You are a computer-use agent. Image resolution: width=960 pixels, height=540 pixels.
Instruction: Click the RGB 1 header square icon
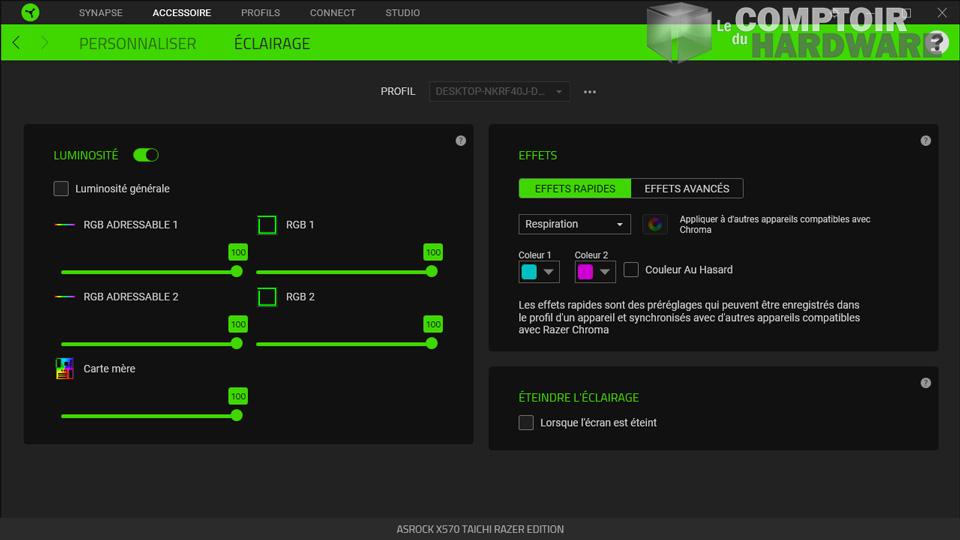click(267, 225)
